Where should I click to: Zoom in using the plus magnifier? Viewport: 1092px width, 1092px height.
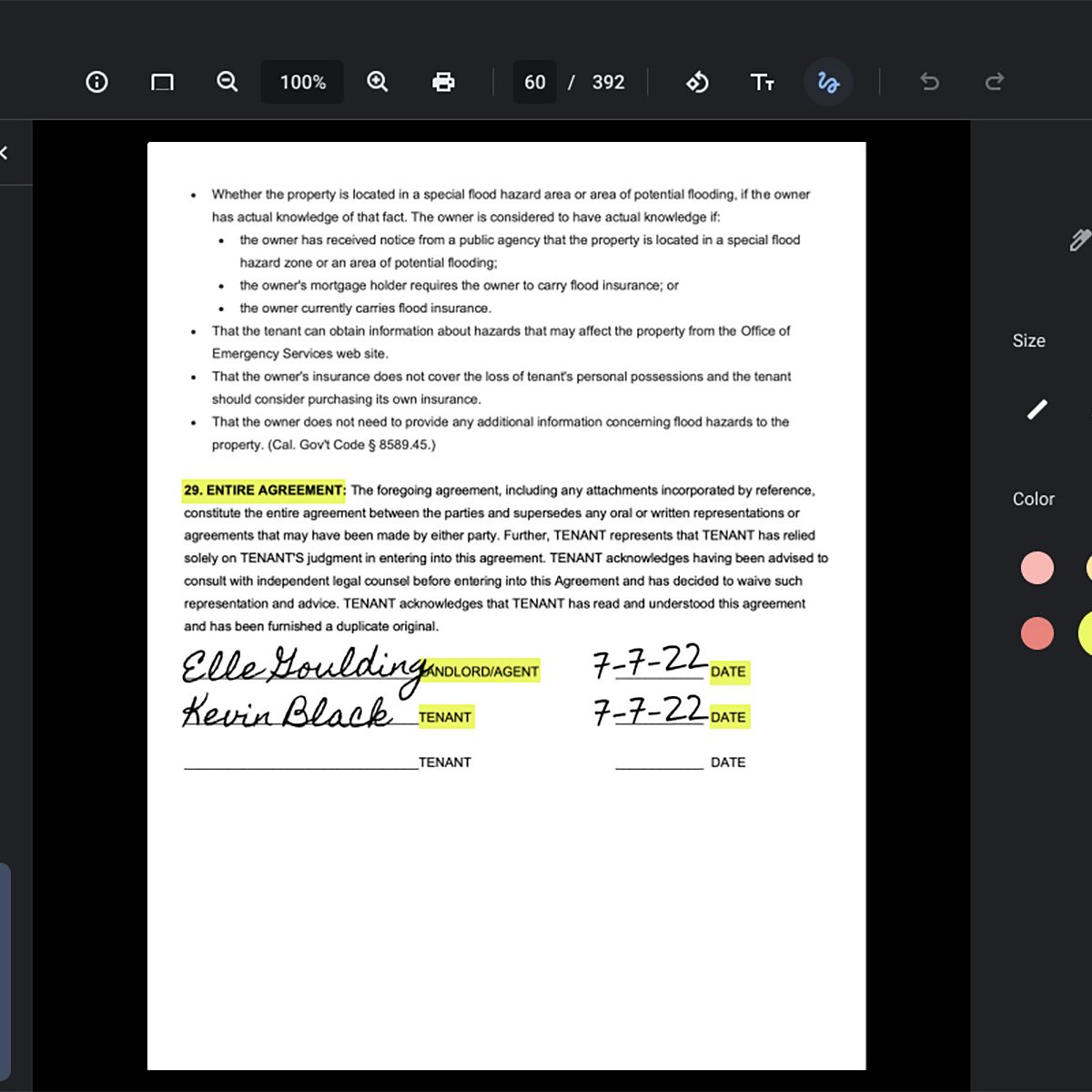pyautogui.click(x=378, y=82)
